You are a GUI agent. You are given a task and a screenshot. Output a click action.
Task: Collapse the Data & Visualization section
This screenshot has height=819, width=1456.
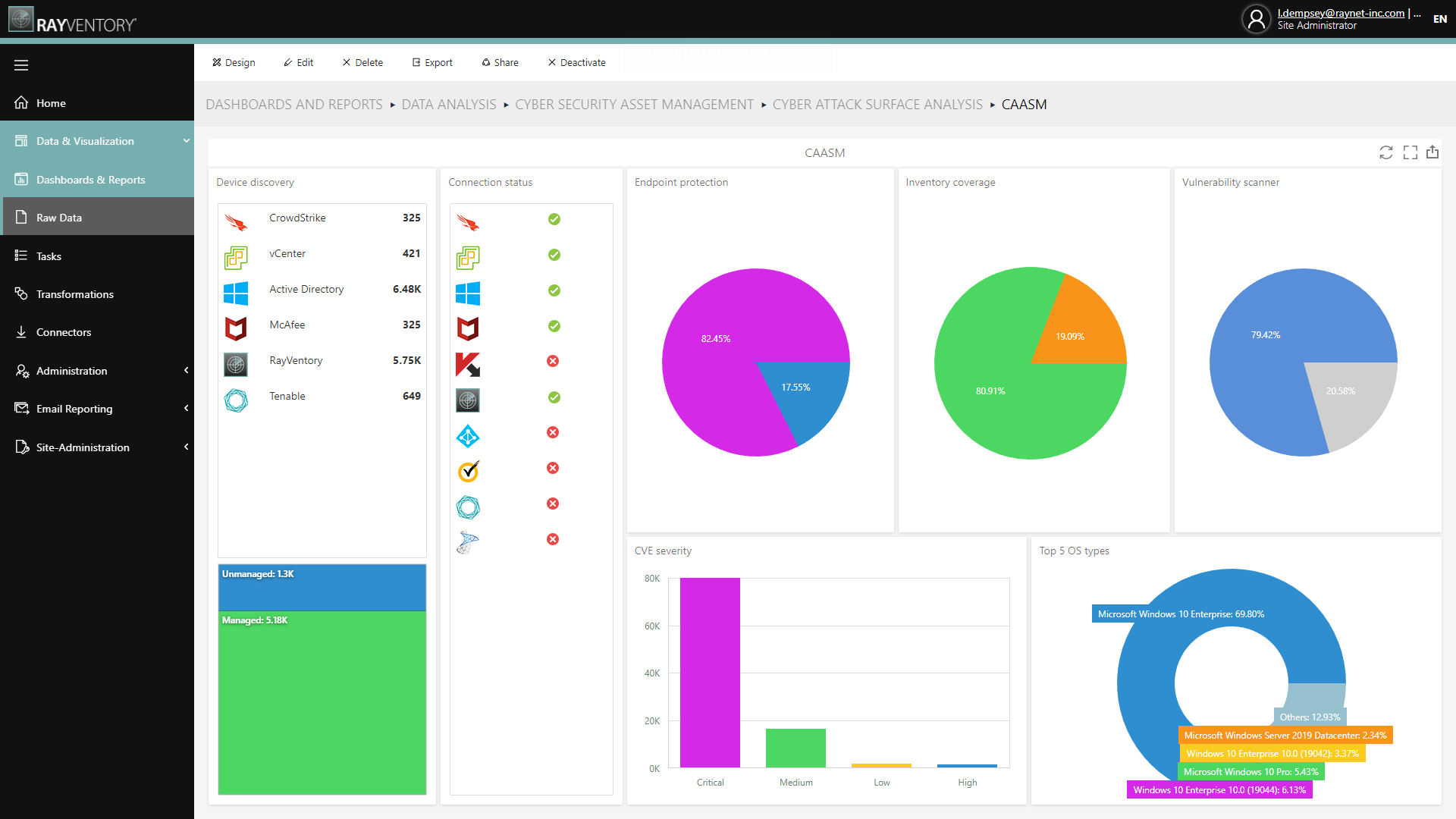tap(186, 140)
